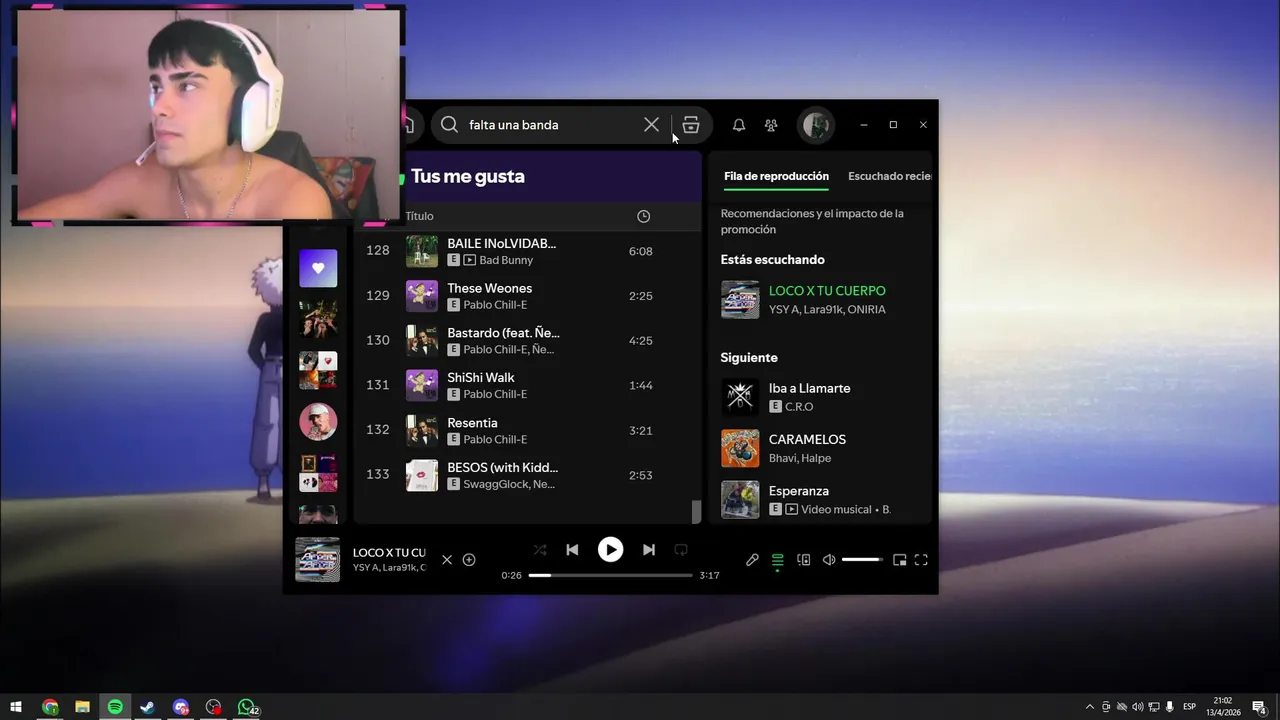Image resolution: width=1280 pixels, height=720 pixels.
Task: Mute the volume speaker icon
Action: (x=829, y=560)
